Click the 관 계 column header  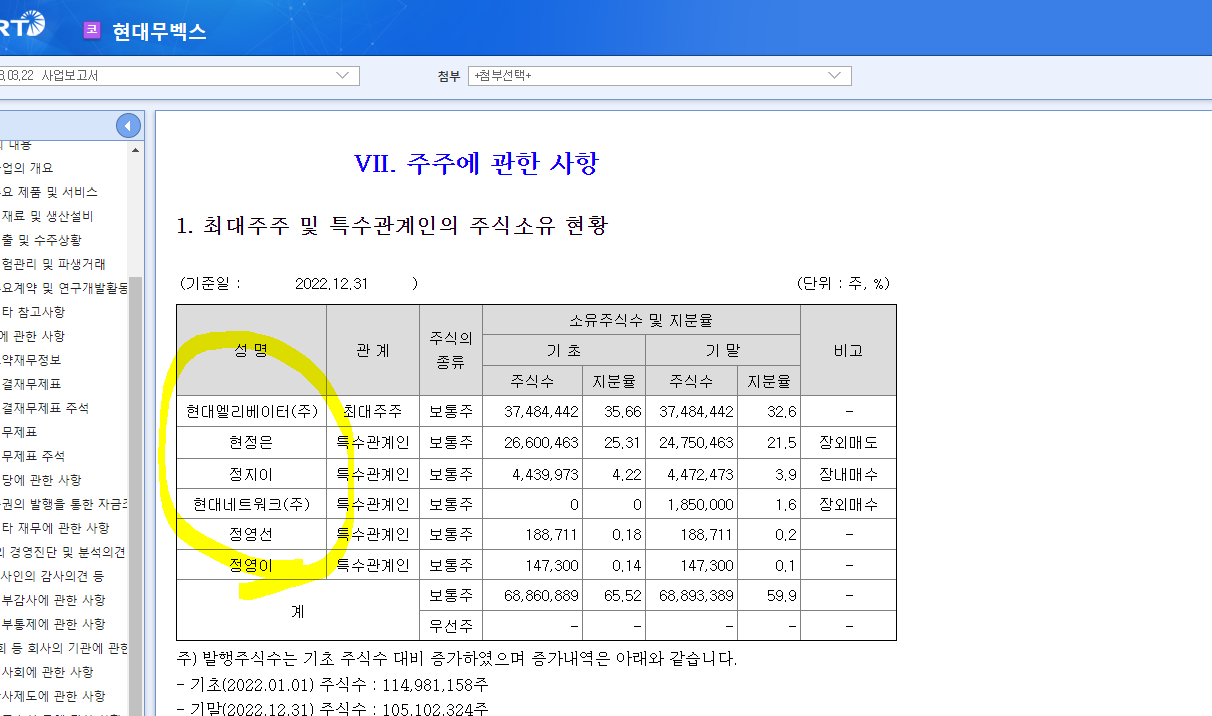point(373,351)
